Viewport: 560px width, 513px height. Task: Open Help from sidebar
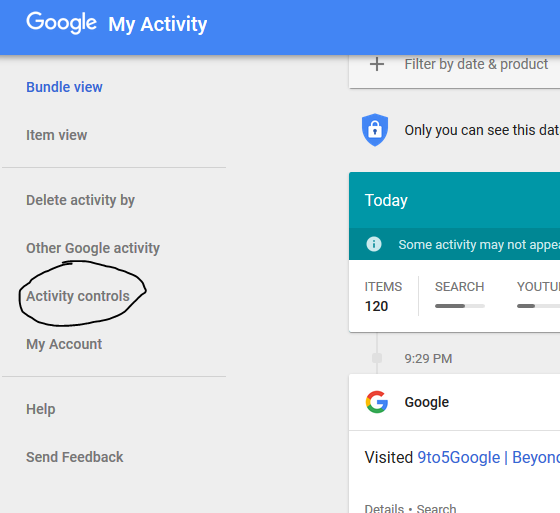coord(41,409)
